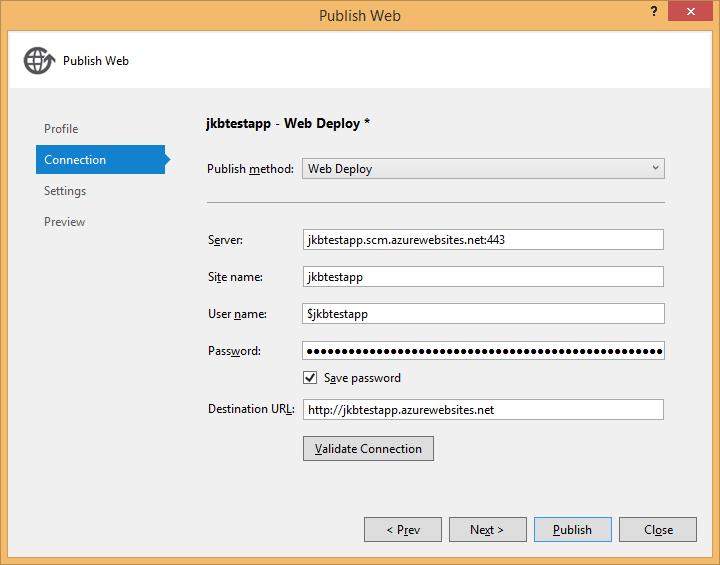Focus the Password field
This screenshot has height=565, width=720.
click(x=483, y=350)
